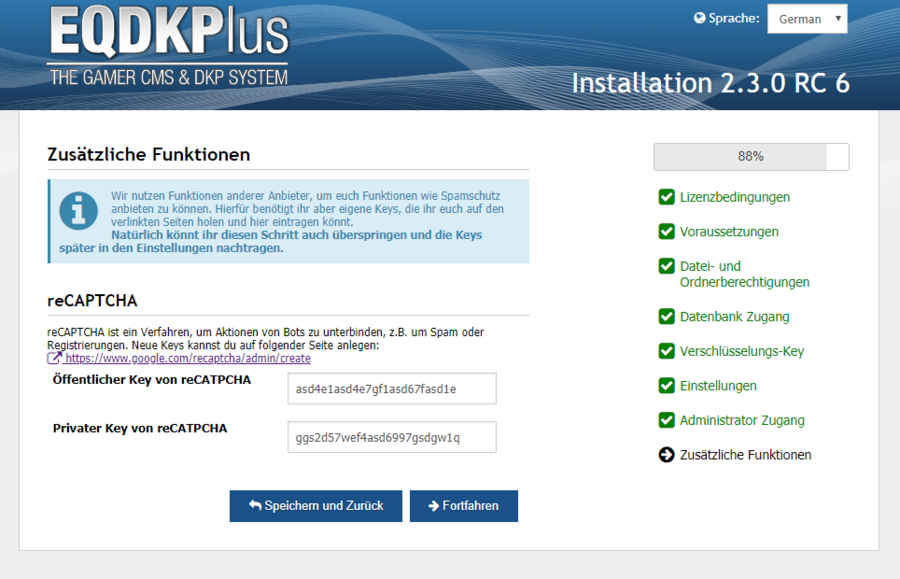
Task: Toggle the check beside Administrator Zugang
Action: click(x=665, y=420)
